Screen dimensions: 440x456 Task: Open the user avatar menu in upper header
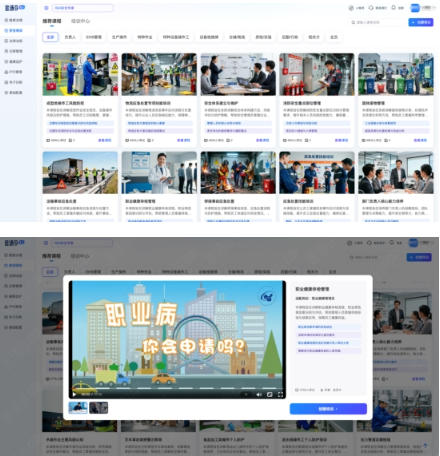(x=415, y=8)
